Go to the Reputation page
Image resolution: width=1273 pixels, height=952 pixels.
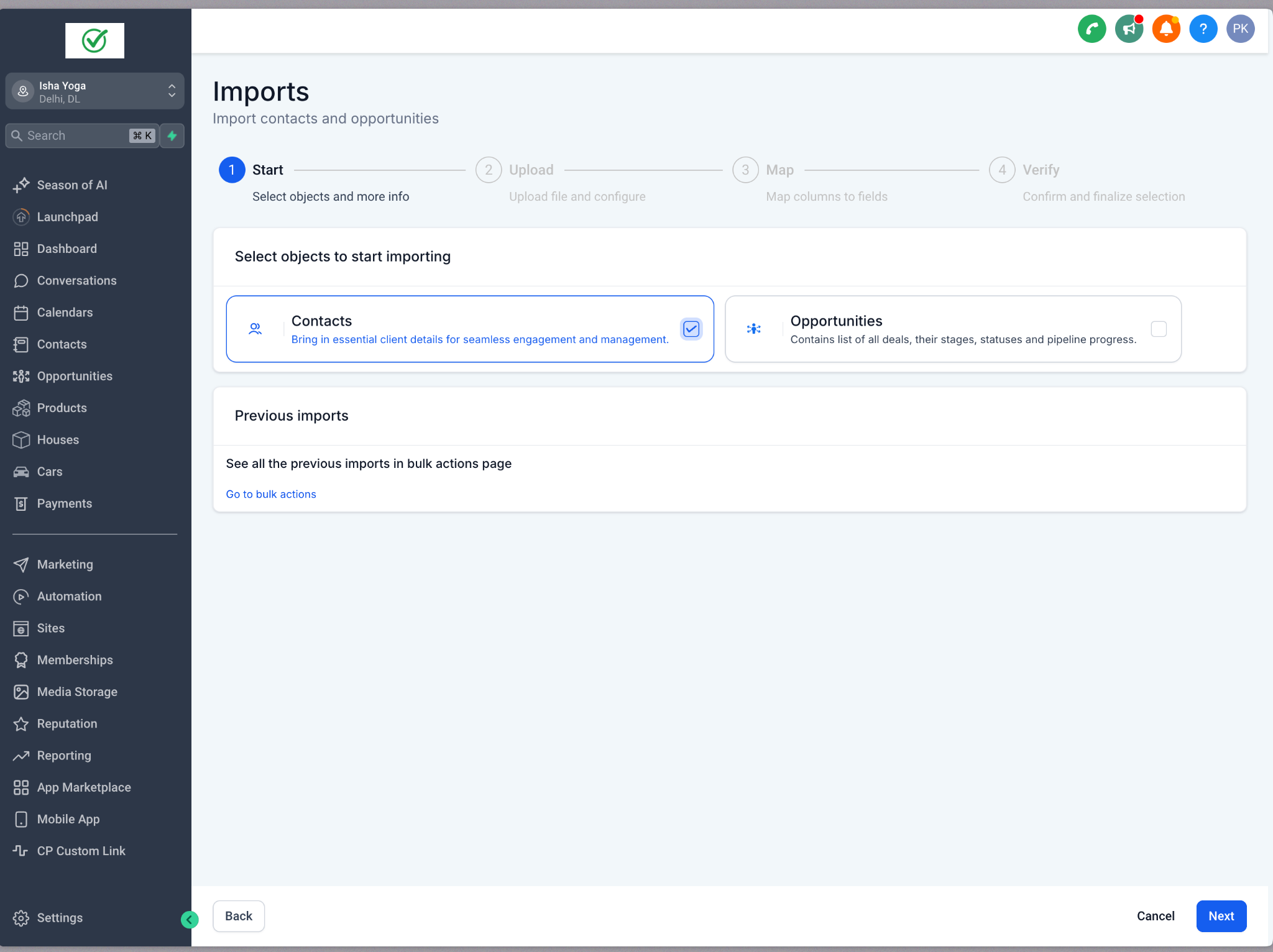(x=67, y=723)
